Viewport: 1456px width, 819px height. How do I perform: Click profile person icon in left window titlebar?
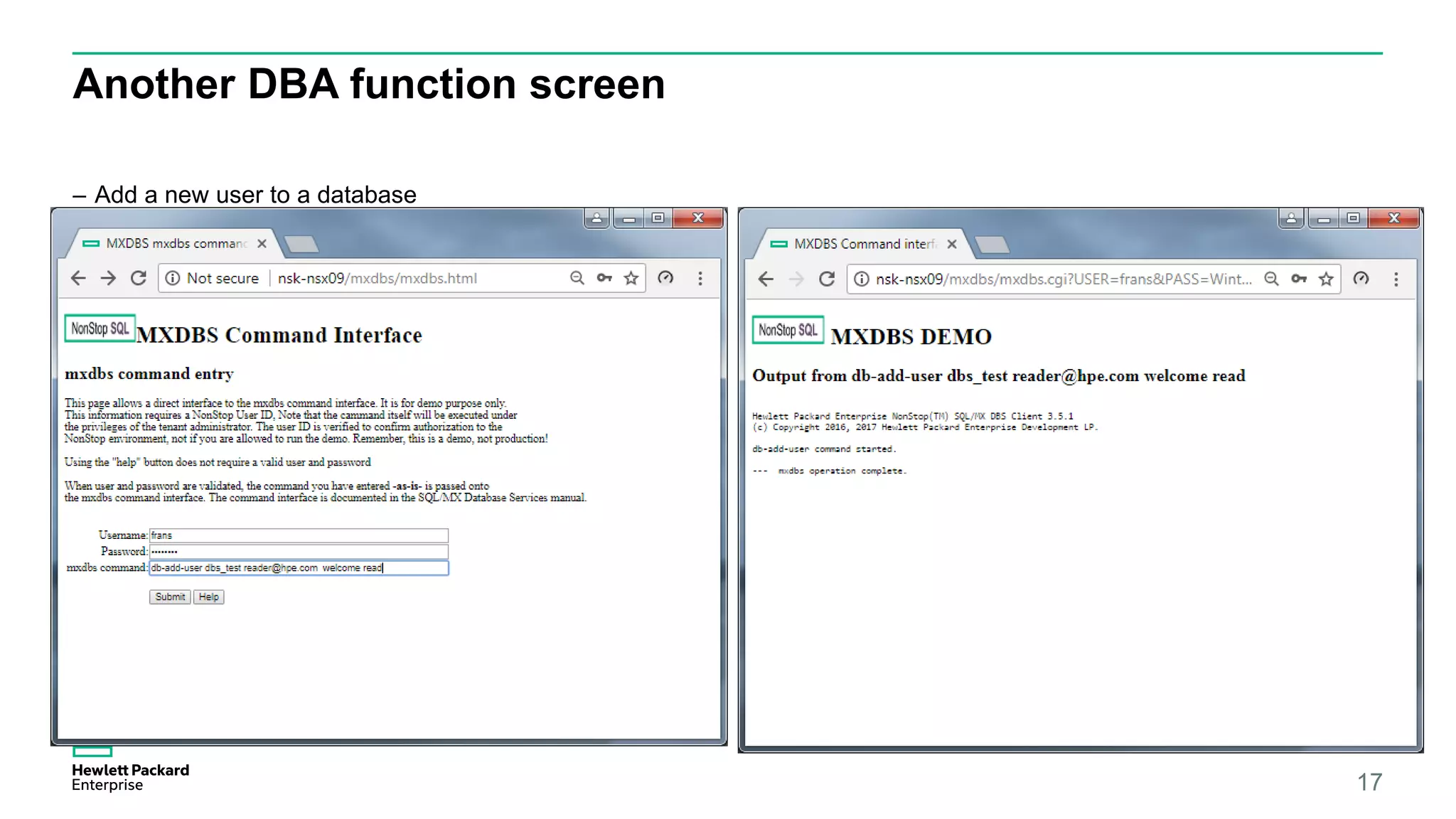click(x=597, y=218)
